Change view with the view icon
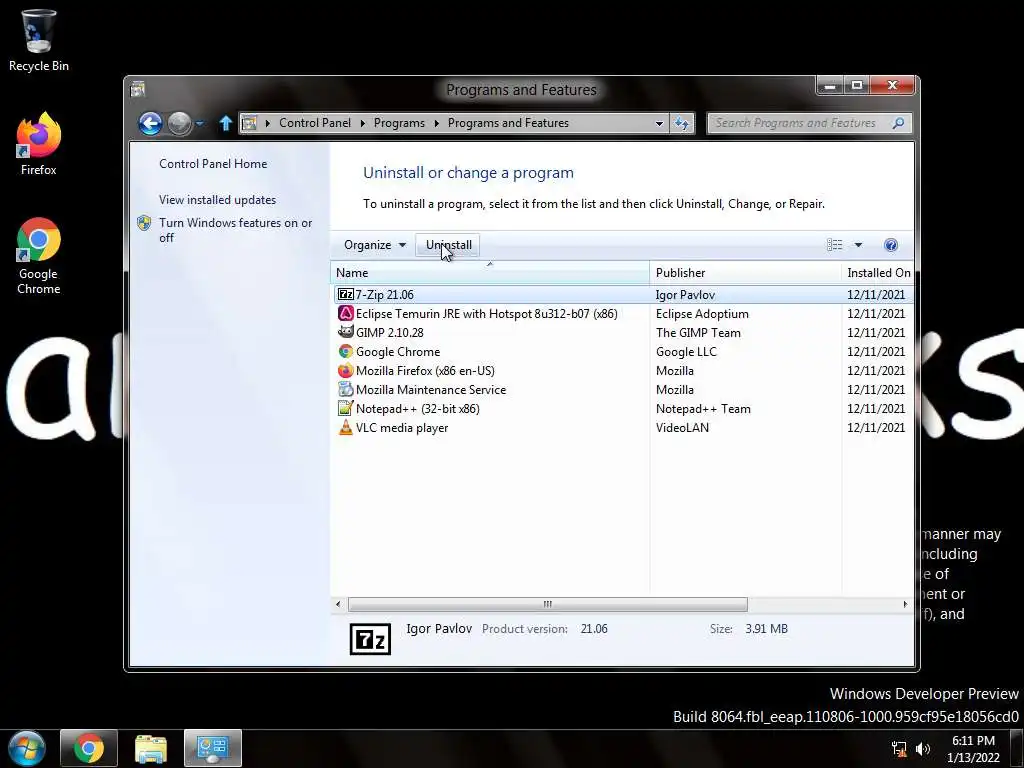The height and width of the screenshot is (768, 1024). click(835, 245)
